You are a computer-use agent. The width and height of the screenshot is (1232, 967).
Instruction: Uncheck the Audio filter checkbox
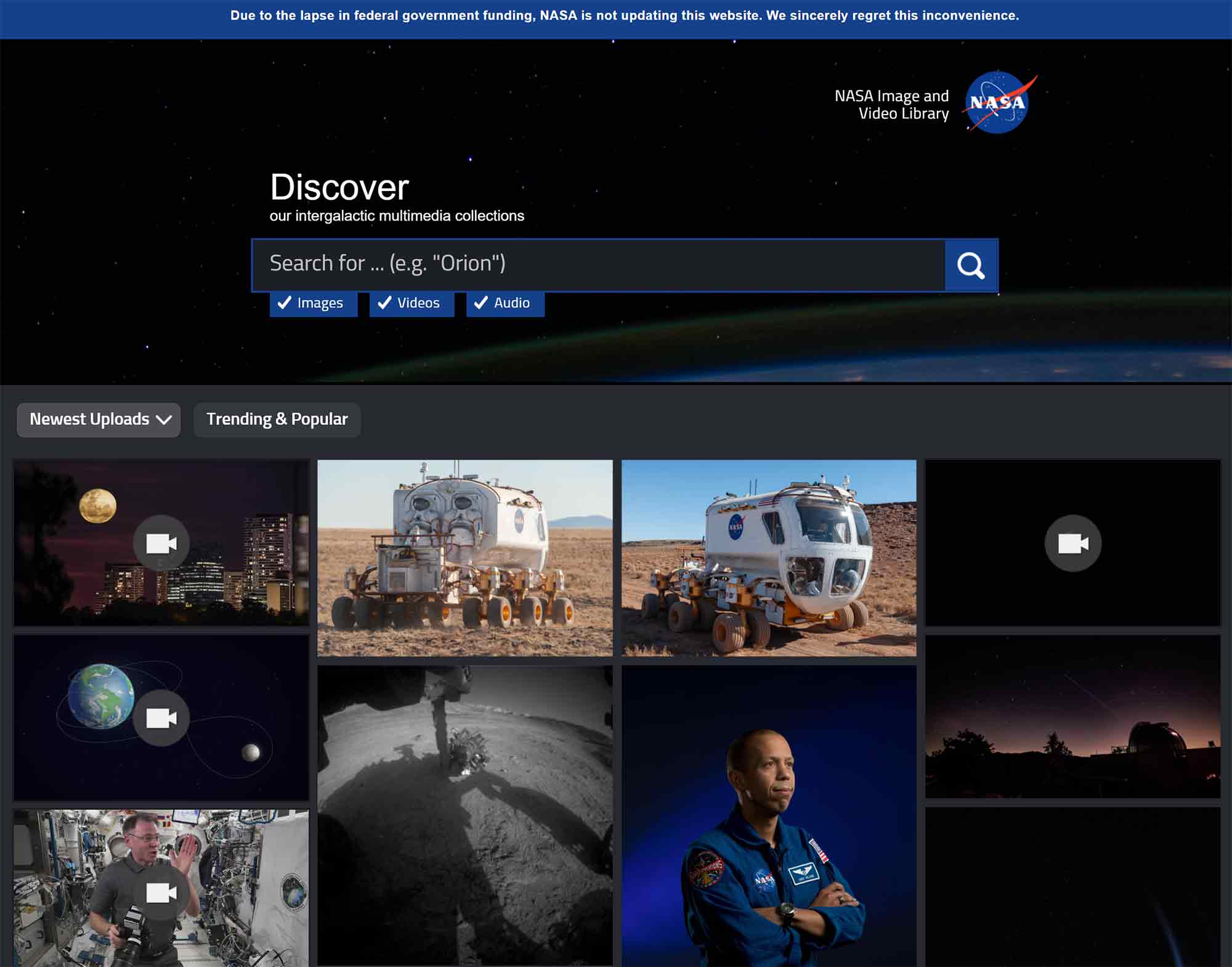point(505,303)
